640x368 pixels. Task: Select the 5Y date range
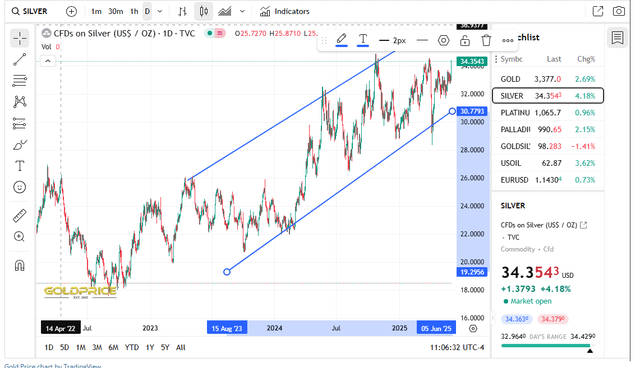pos(165,347)
